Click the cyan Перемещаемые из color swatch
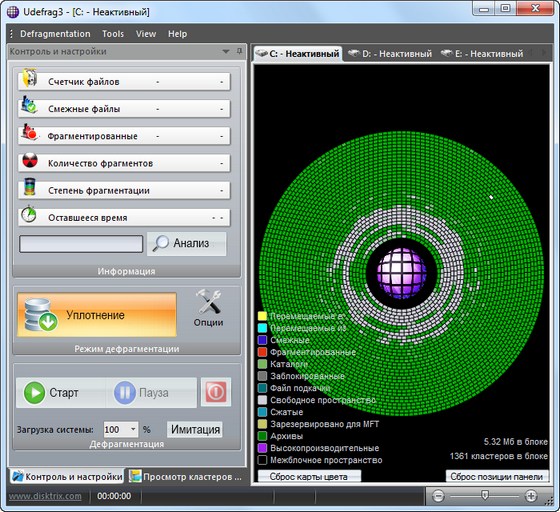Image resolution: width=560 pixels, height=512 pixels. click(262, 328)
